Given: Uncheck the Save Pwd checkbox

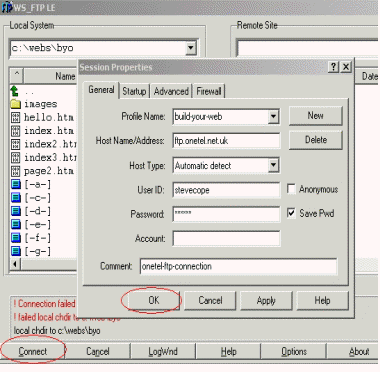Looking at the screenshot, I should 291,213.
